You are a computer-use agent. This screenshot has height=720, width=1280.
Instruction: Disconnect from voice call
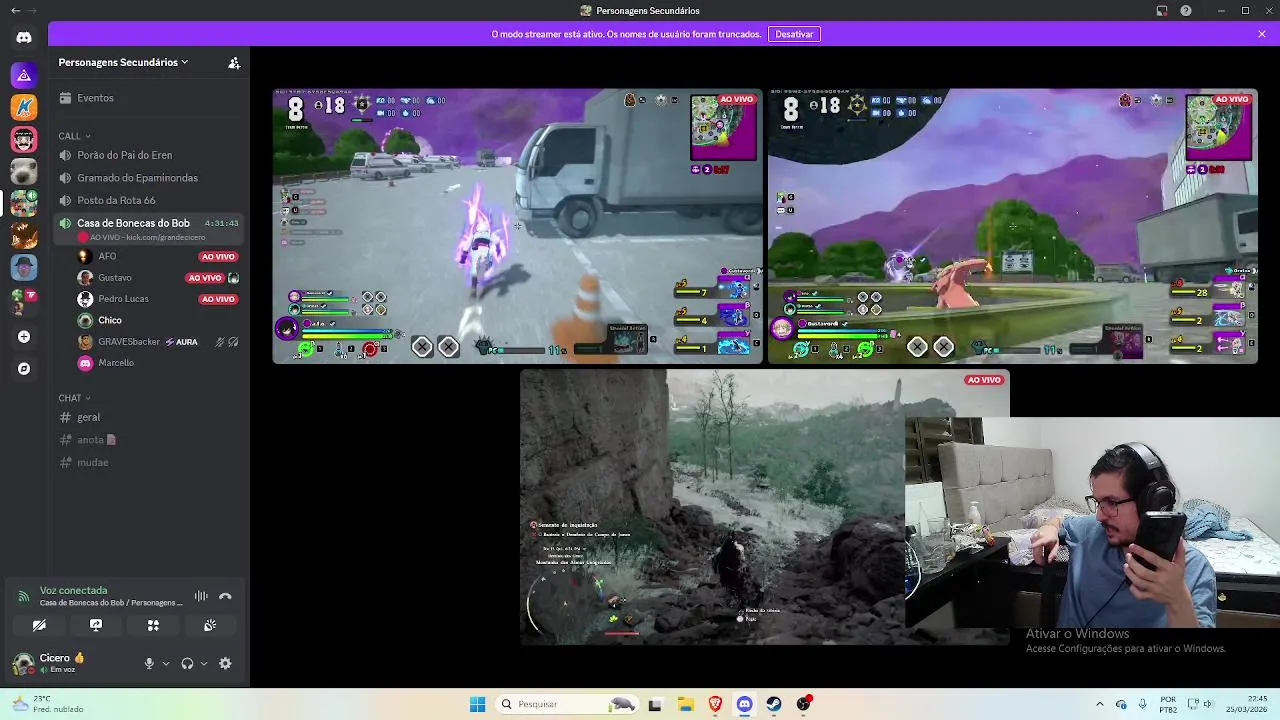(225, 596)
